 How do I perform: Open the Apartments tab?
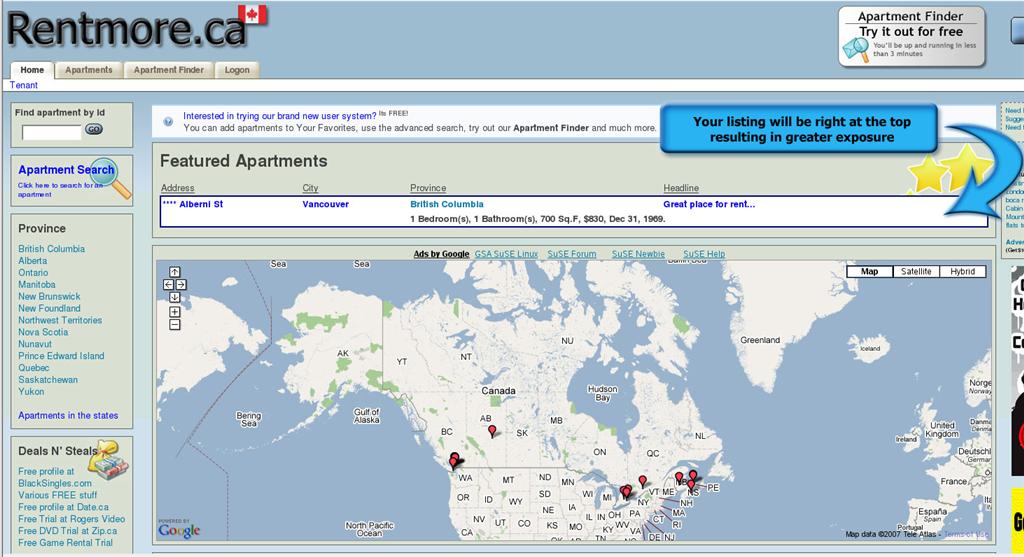[89, 70]
